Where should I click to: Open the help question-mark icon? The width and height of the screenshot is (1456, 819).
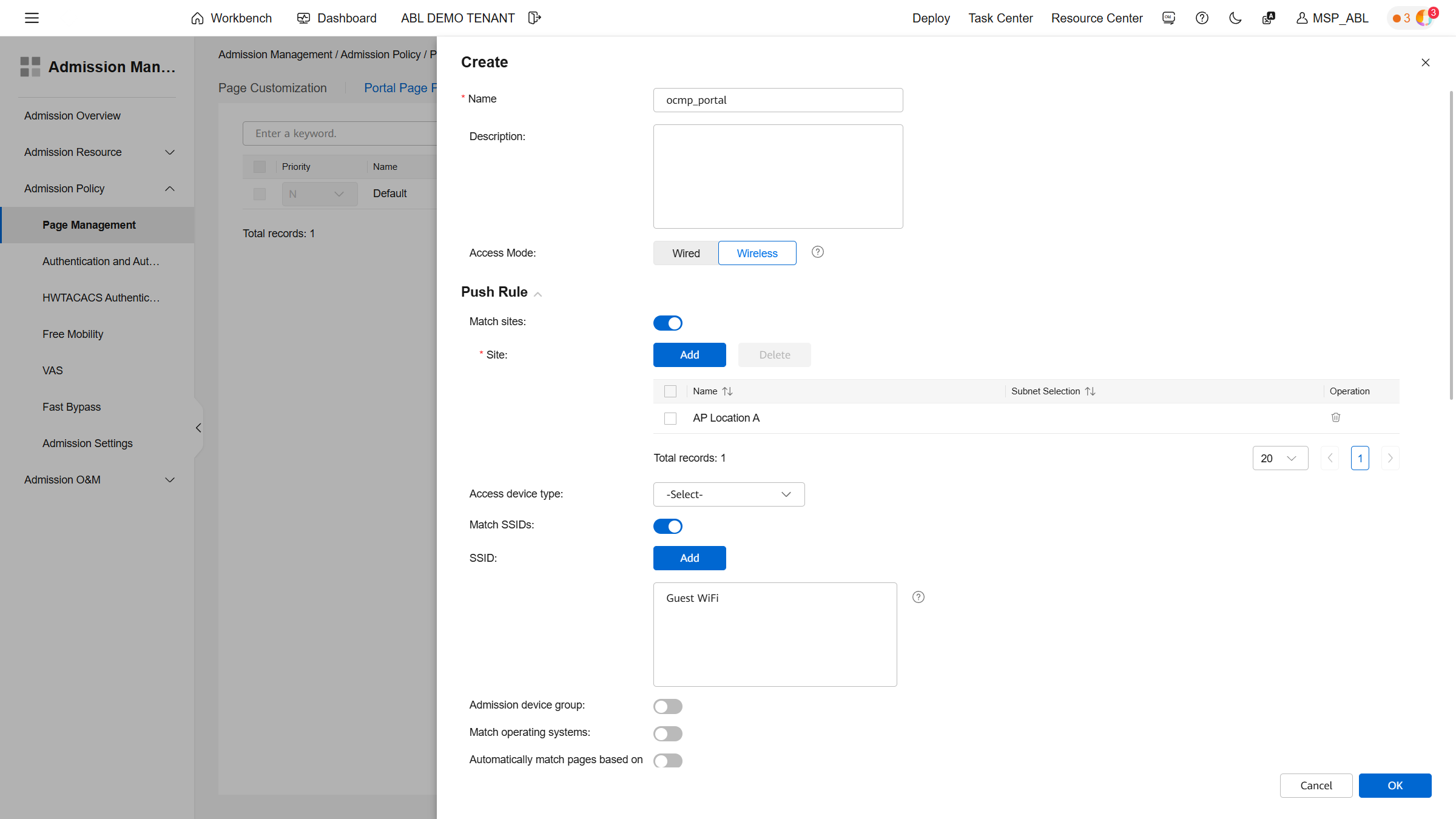1202,18
